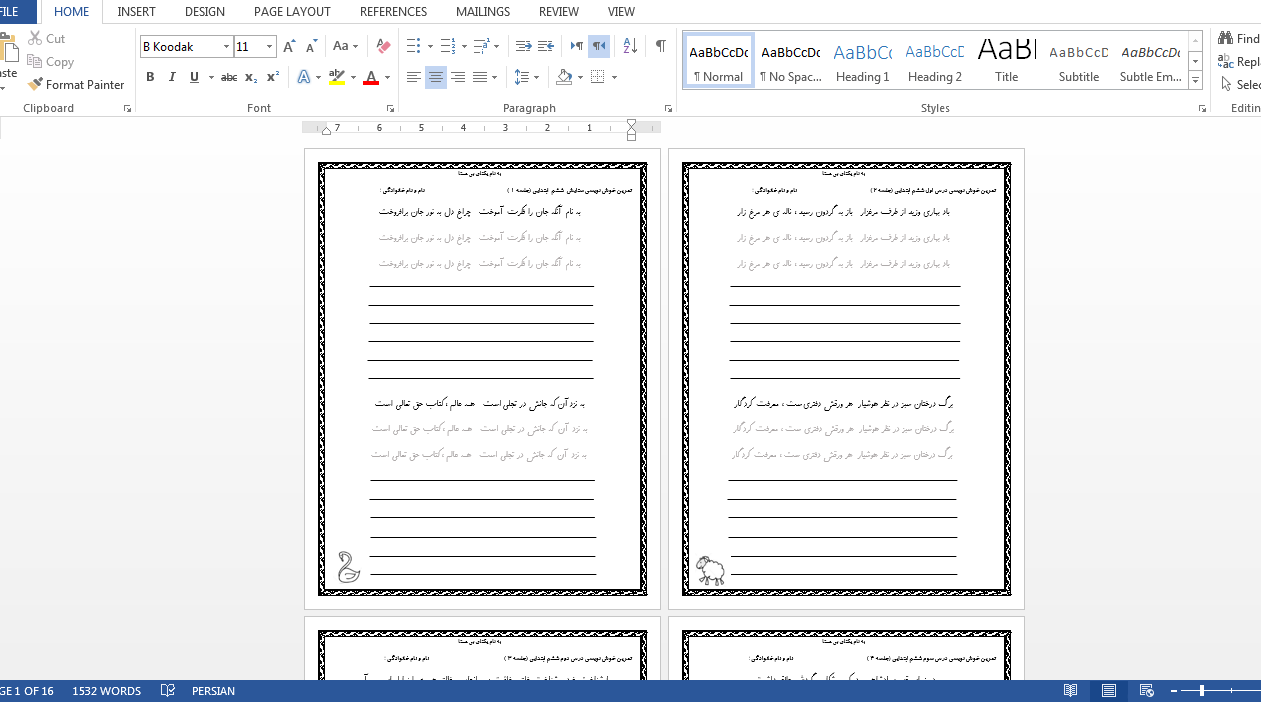Enable left-to-right text direction
Image resolution: width=1261 pixels, height=702 pixels.
point(576,46)
